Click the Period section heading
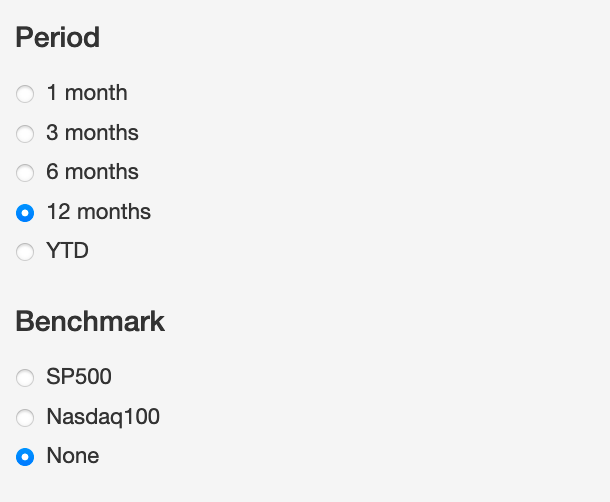This screenshot has height=502, width=610. 58,38
